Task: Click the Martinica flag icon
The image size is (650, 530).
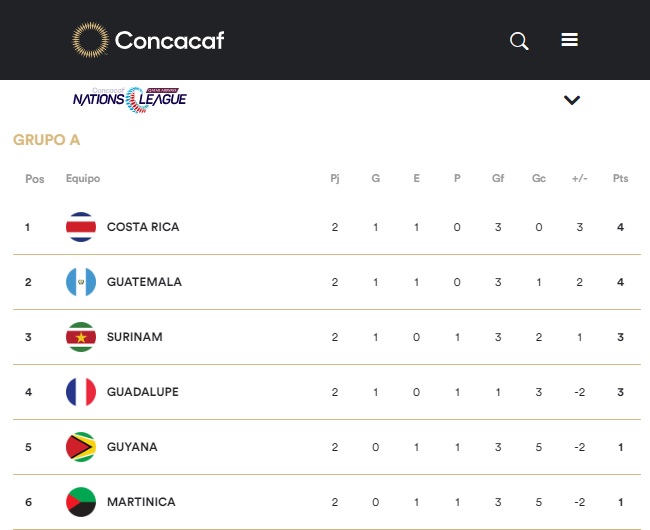Action: click(81, 502)
